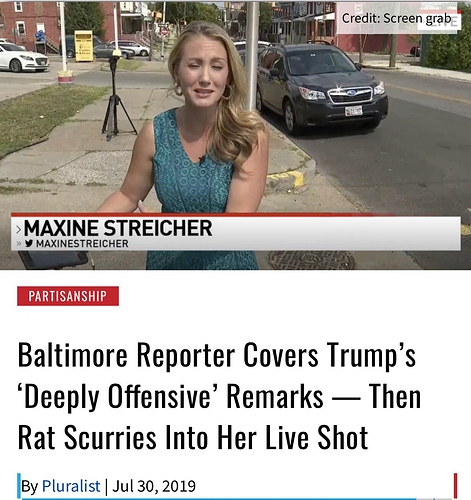Click the LIVE badge in the video corner
Image resolution: width=471 pixels, height=500 pixels.
pos(439,20)
